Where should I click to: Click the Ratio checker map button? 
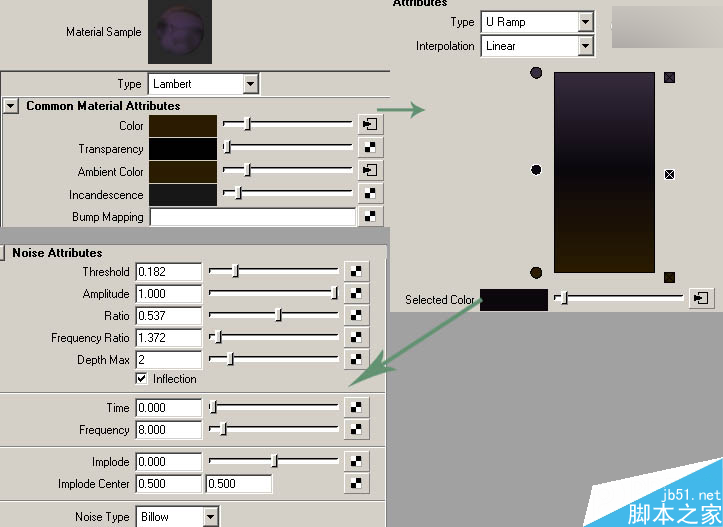[356, 315]
